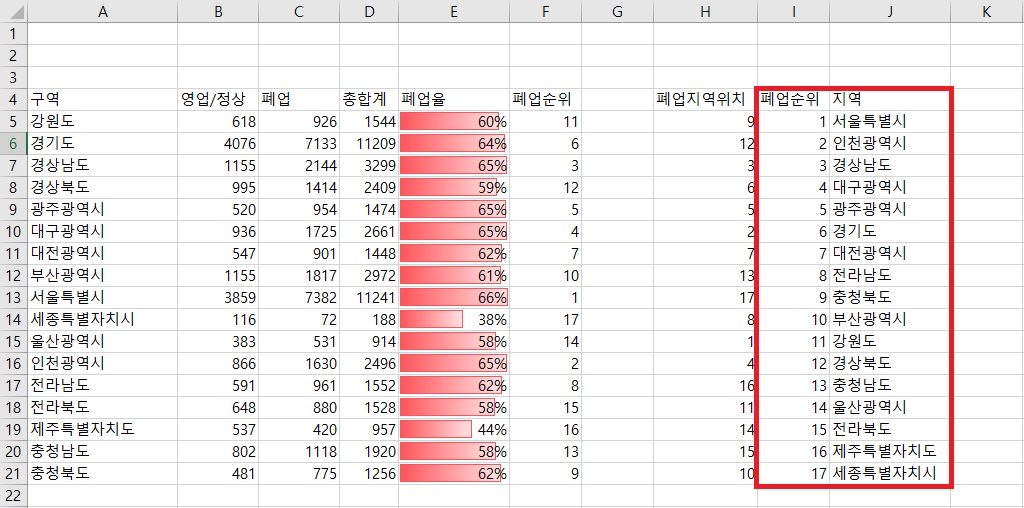Click the 총합계 header cell
The width and height of the screenshot is (1024, 508).
[x=369, y=99]
